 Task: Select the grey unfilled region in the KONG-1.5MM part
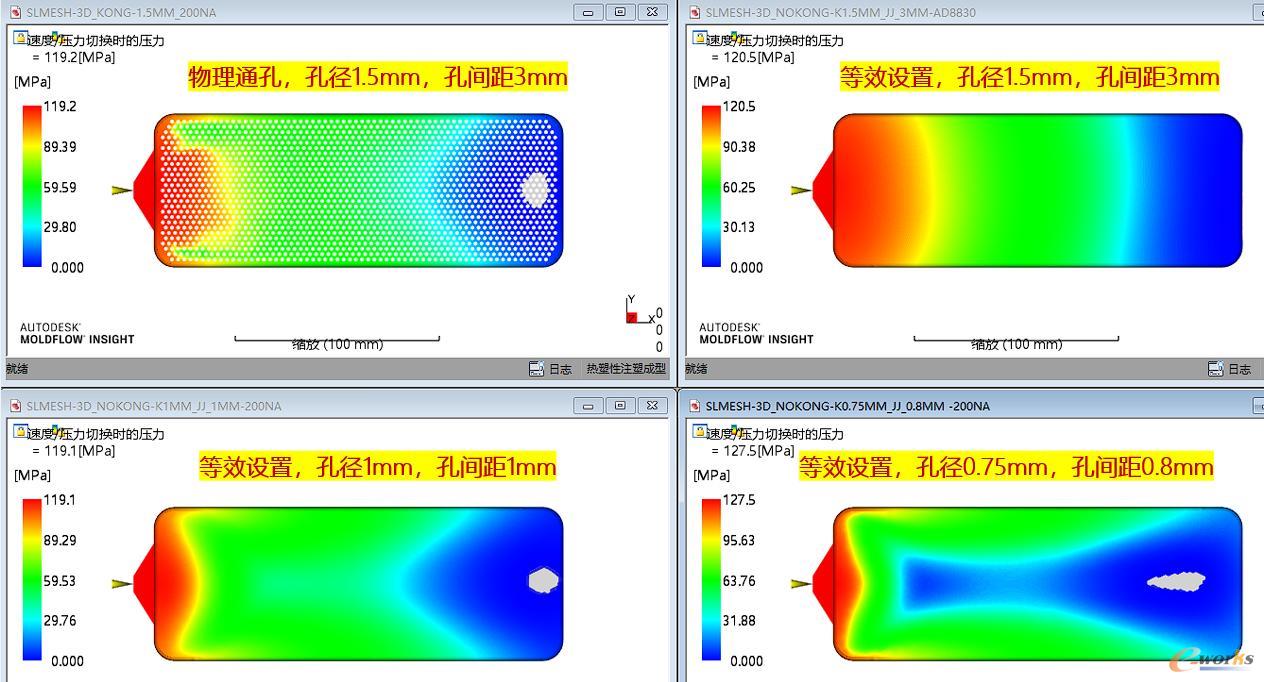(x=536, y=189)
